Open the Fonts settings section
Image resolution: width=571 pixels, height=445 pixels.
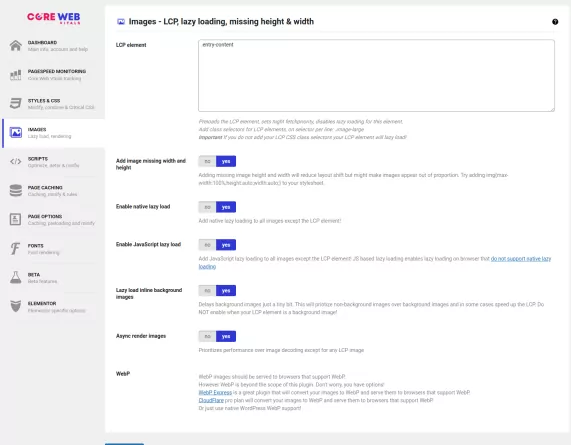[x=53, y=249]
